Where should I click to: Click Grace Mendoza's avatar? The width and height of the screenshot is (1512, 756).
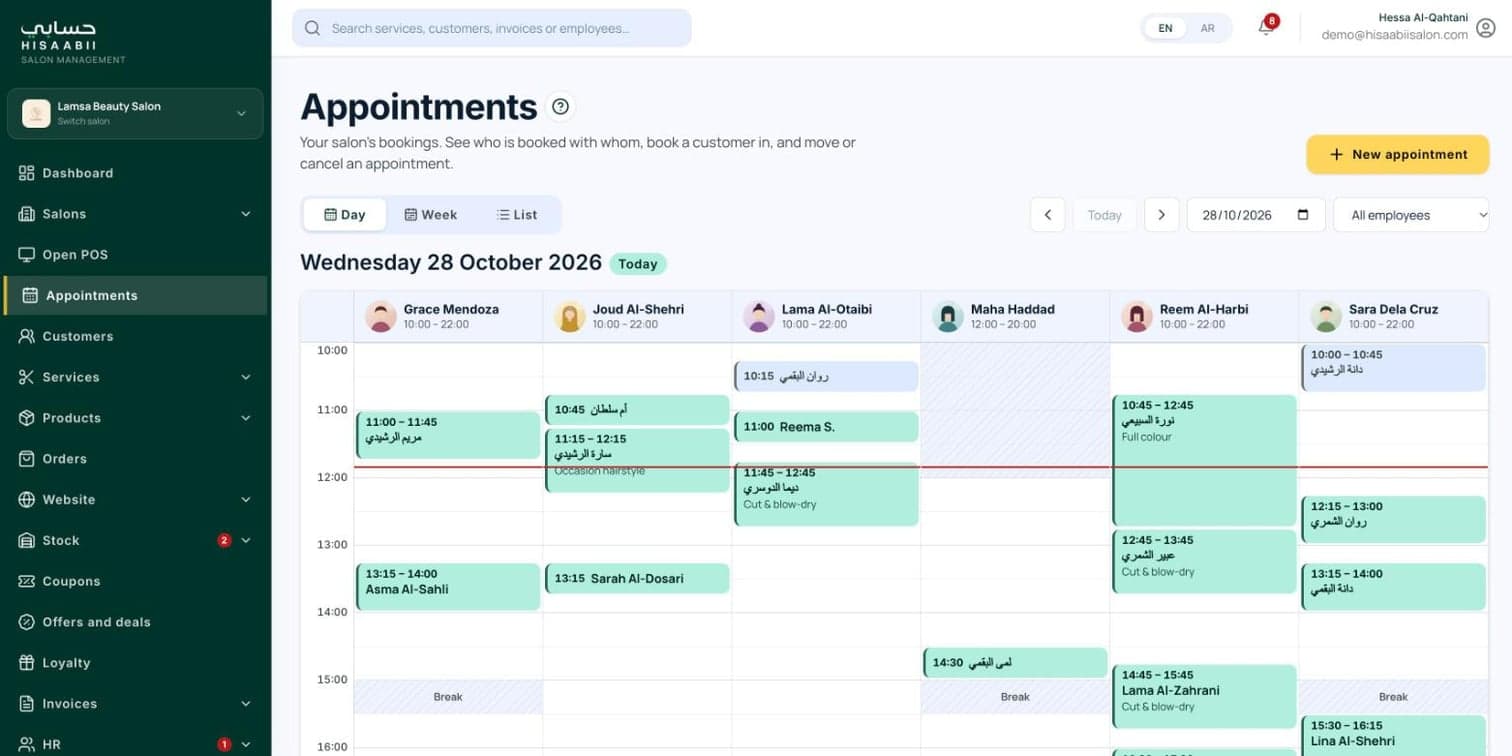(x=380, y=316)
